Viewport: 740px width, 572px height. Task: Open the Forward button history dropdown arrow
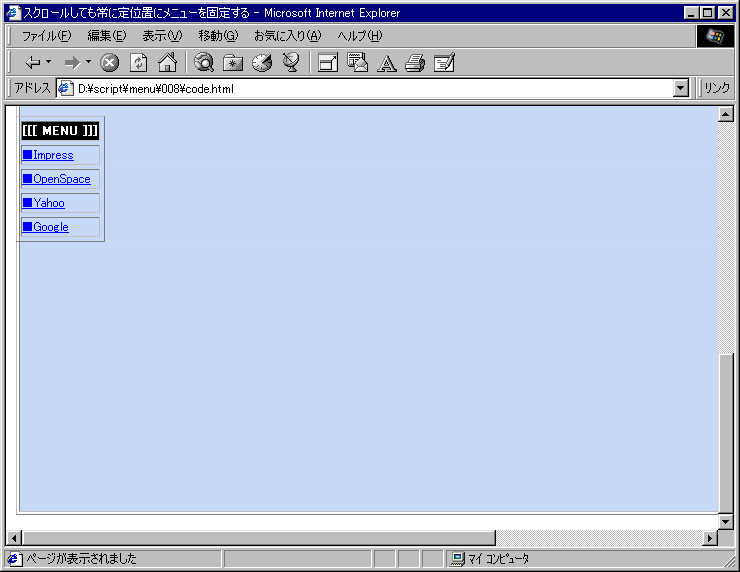coord(88,63)
